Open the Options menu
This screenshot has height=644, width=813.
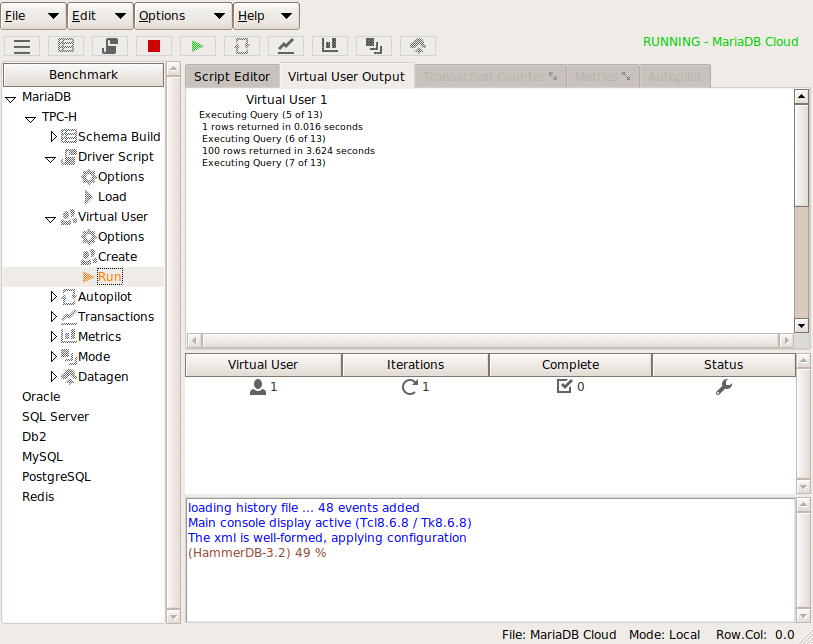(x=184, y=16)
